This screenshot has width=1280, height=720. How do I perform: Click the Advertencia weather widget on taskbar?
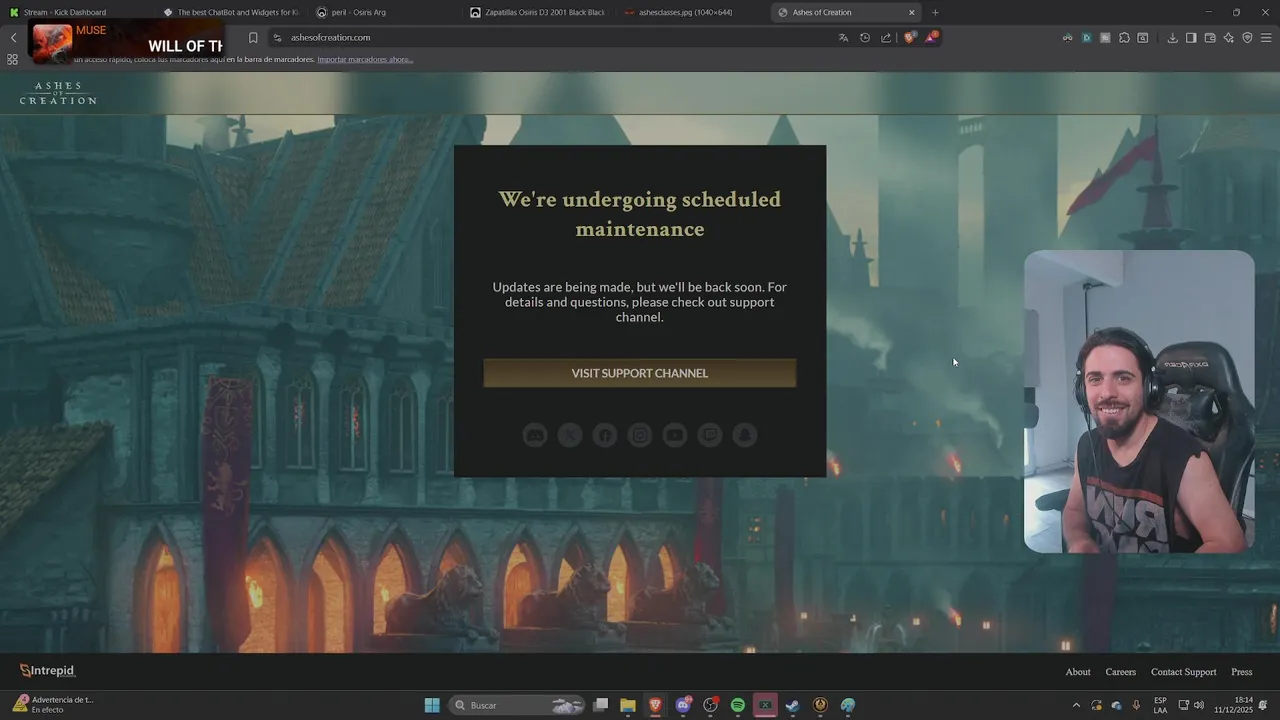[54, 705]
